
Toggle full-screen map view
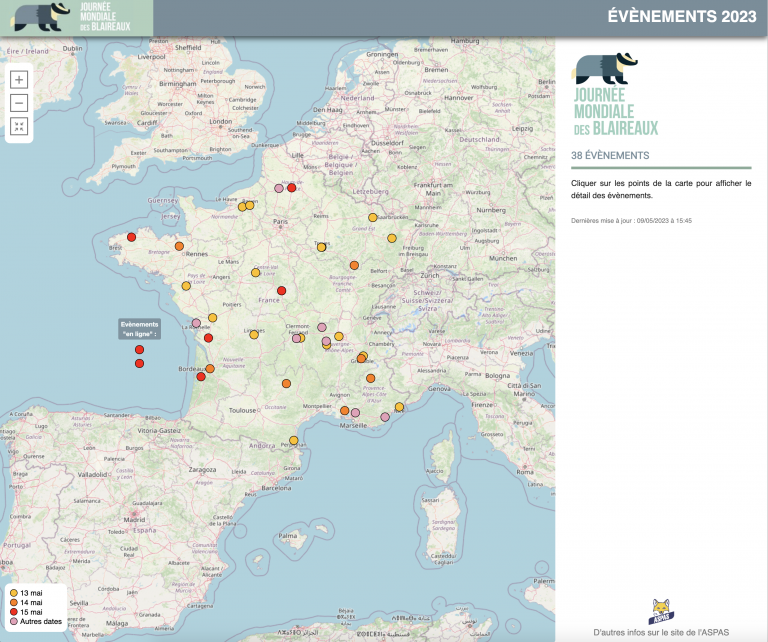pos(19,127)
